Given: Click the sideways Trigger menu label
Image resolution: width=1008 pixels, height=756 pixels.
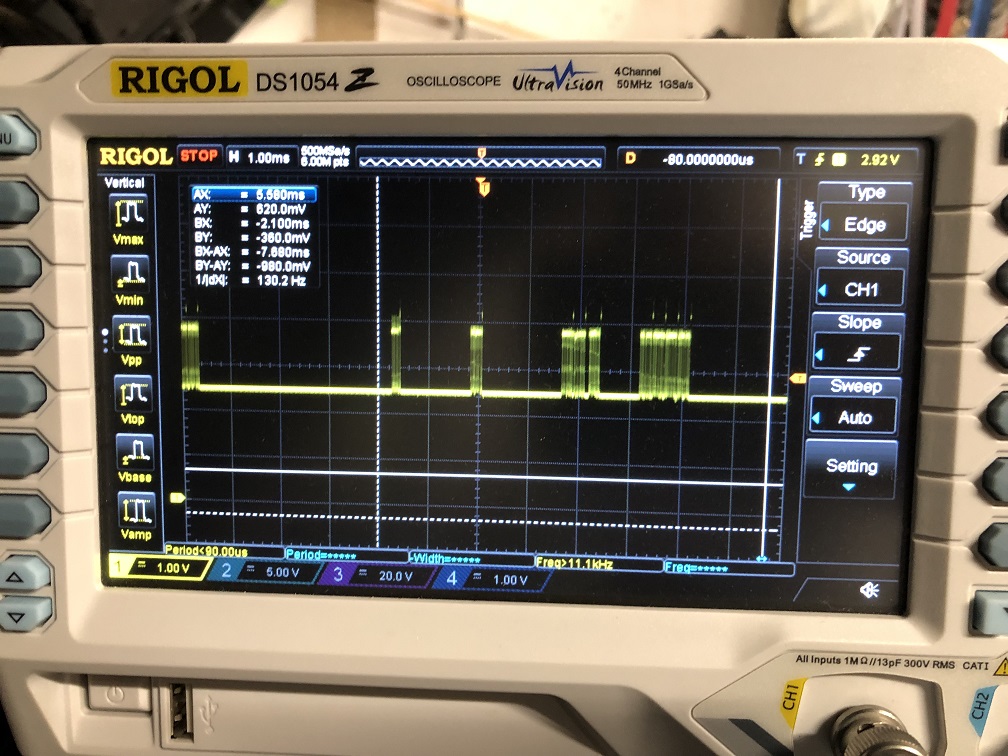Looking at the screenshot, I should pos(807,220).
